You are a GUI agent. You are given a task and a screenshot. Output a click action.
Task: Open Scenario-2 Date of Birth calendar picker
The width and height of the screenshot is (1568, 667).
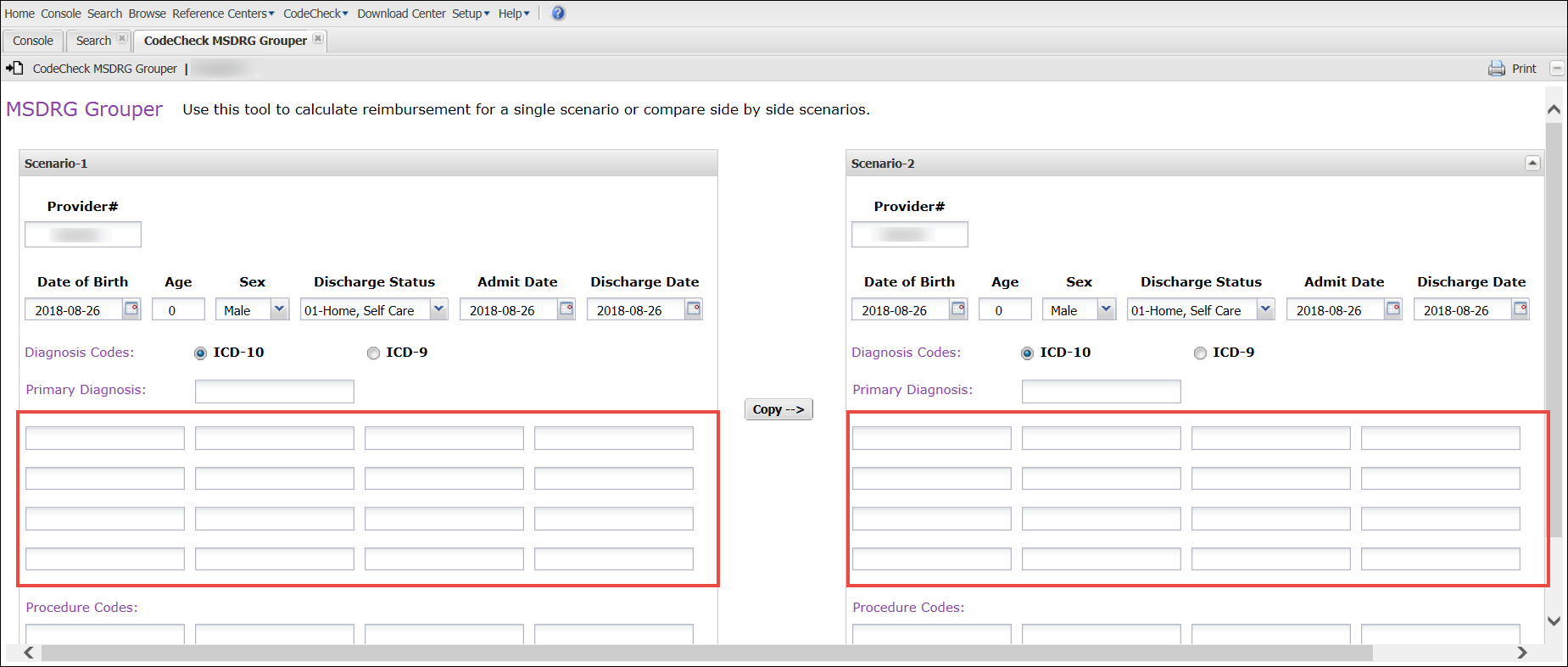958,309
